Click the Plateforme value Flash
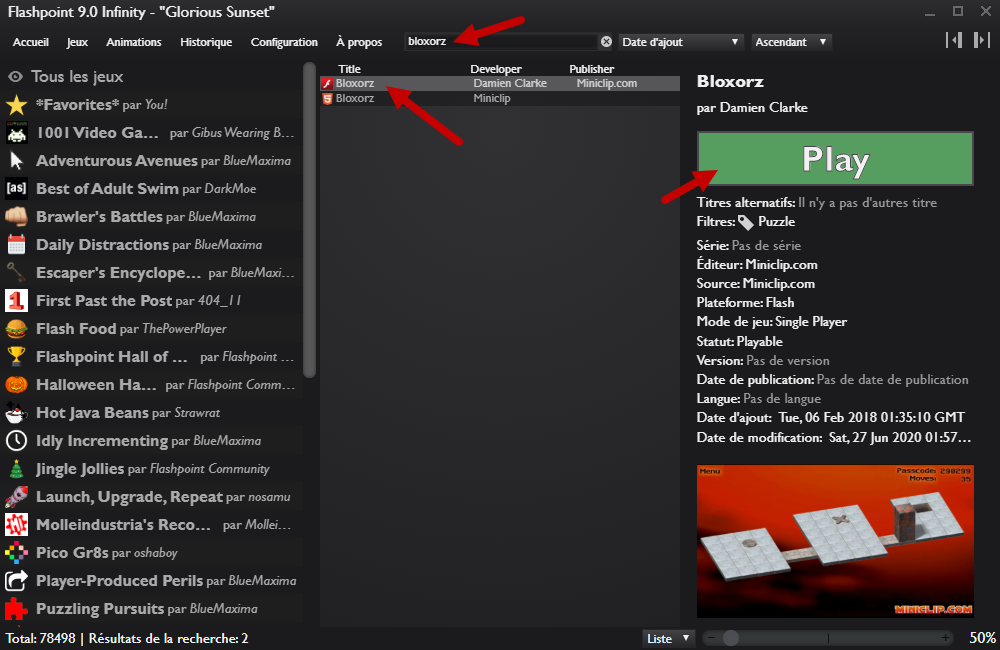Screen dimensions: 1000x650 tap(780, 302)
